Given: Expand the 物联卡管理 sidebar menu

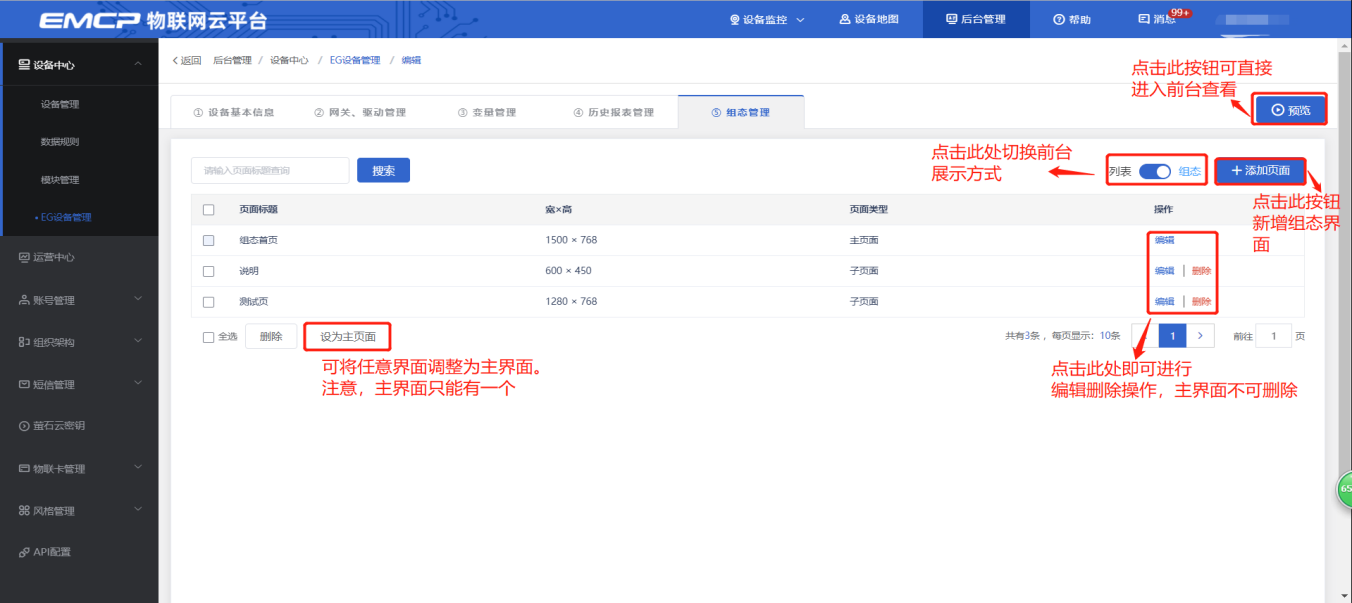Looking at the screenshot, I should click(x=138, y=468).
